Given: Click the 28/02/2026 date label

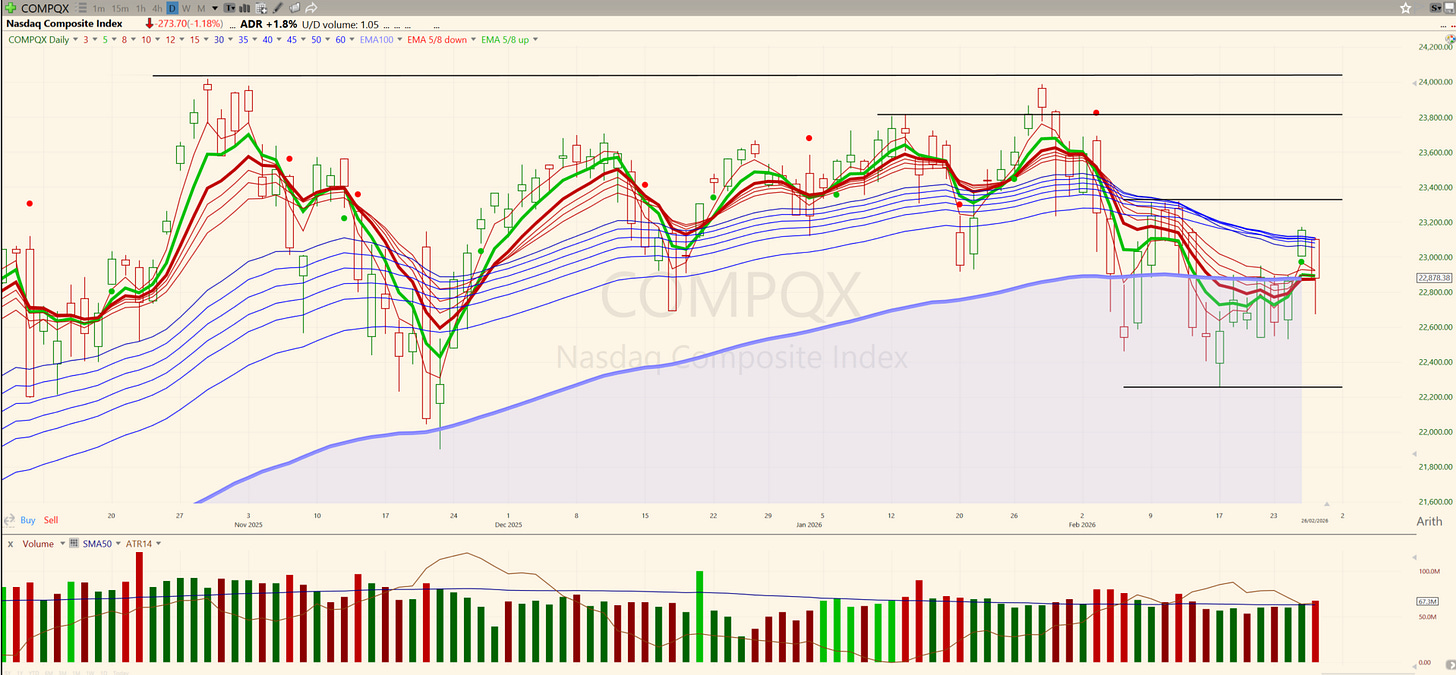Looking at the screenshot, I should (x=1314, y=521).
